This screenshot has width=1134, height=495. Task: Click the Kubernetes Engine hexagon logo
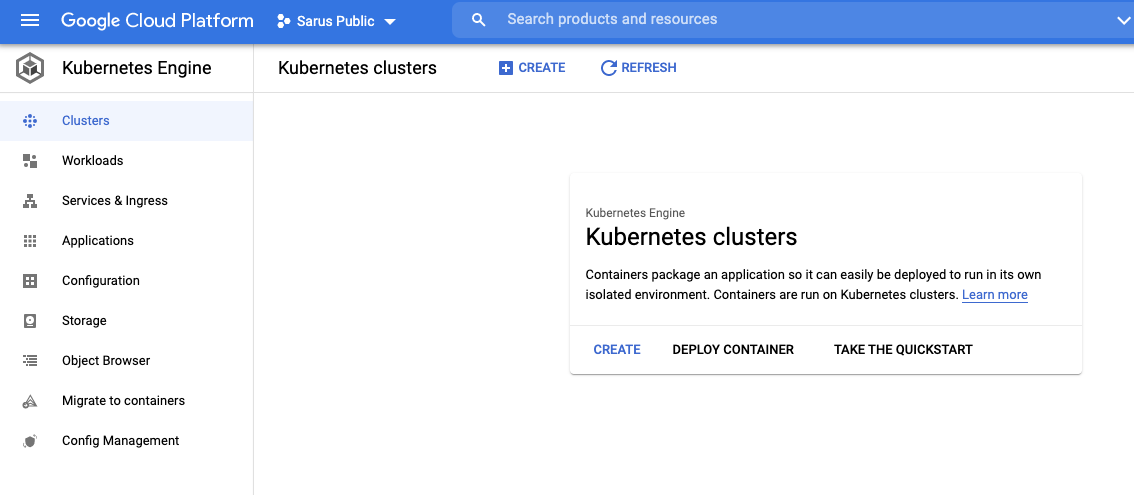coord(31,69)
